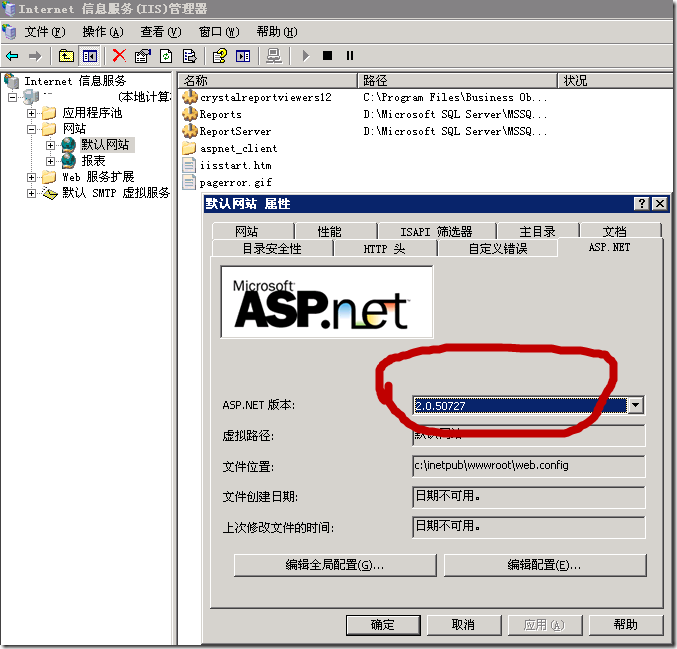Switch to the 自定义错误 tab
The width and height of the screenshot is (677, 649).
point(498,248)
